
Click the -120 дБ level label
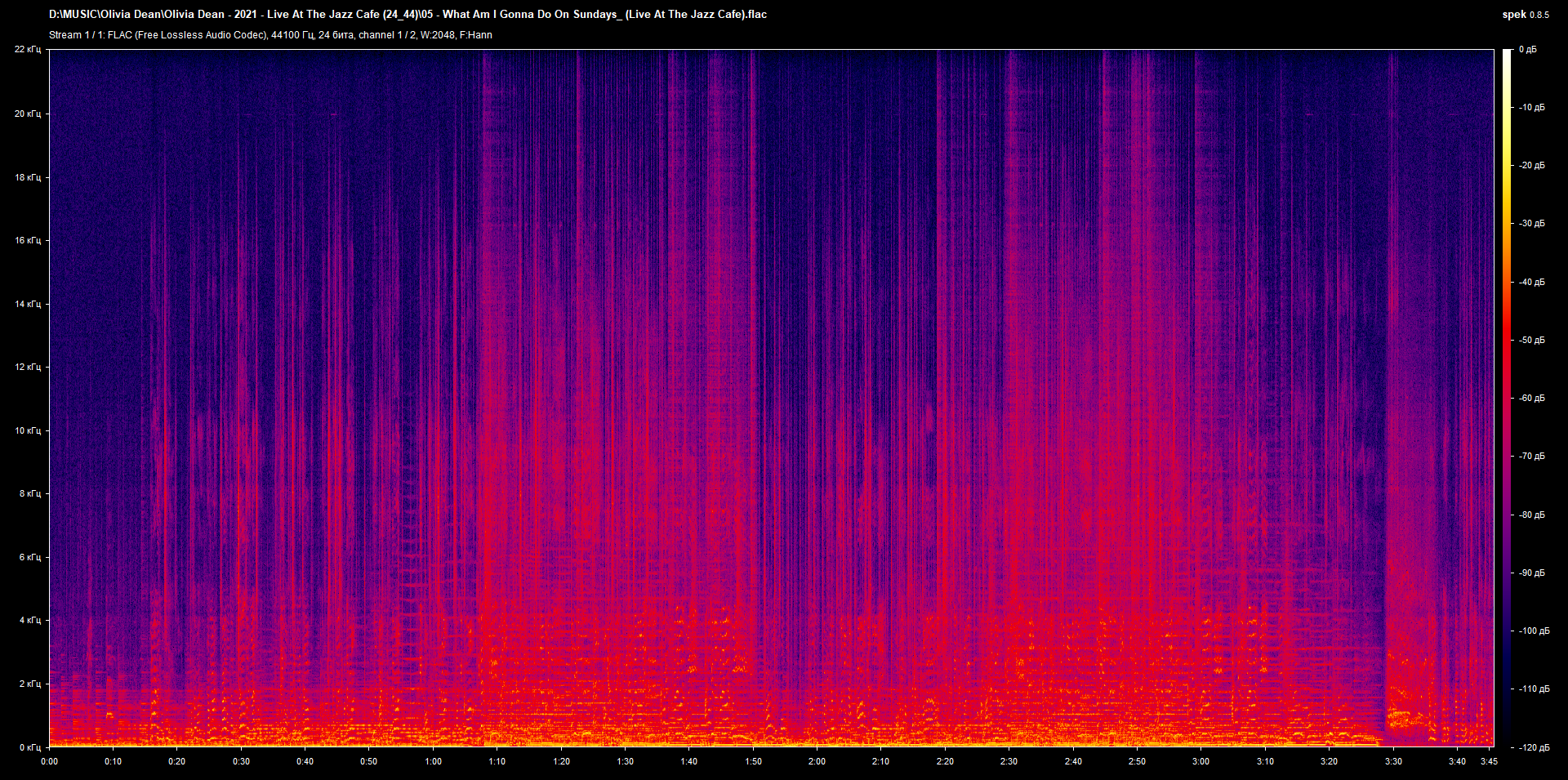1534,748
